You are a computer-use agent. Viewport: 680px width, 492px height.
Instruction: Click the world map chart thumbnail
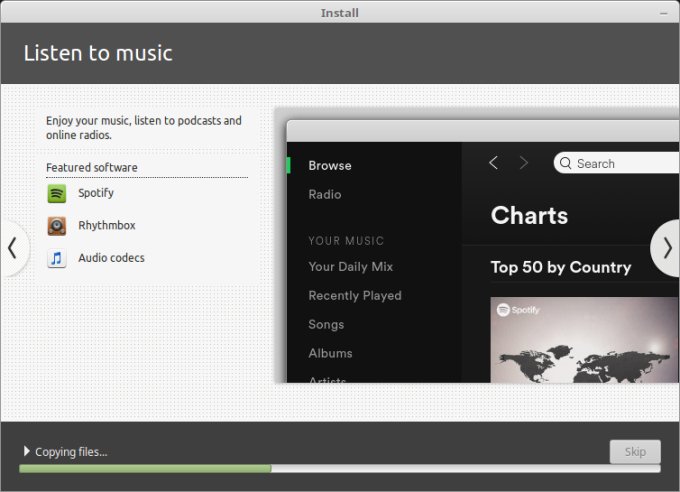point(585,340)
